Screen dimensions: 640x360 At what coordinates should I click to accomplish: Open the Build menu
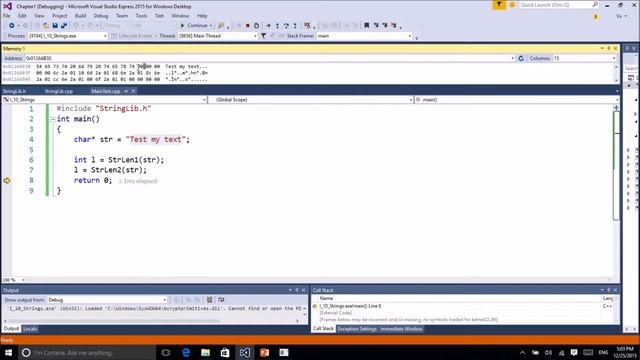pos(80,16)
